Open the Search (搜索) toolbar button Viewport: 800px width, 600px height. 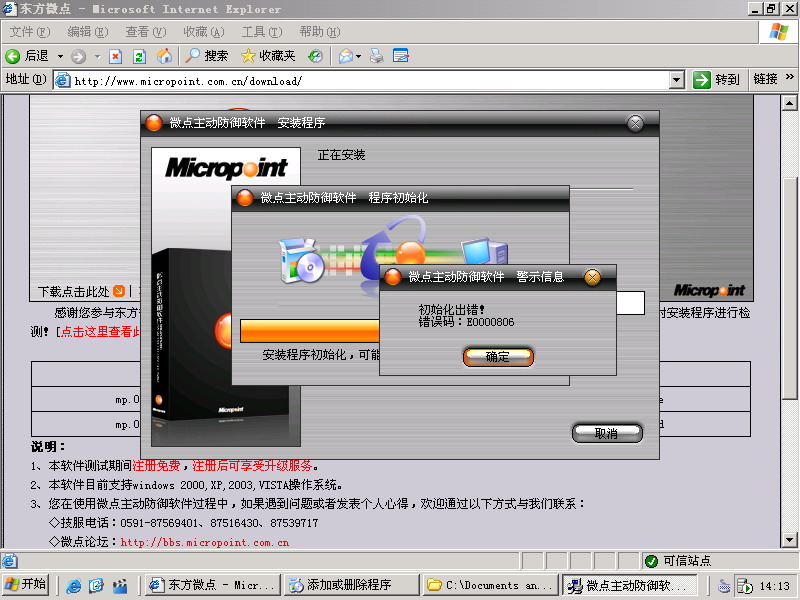pyautogui.click(x=207, y=56)
